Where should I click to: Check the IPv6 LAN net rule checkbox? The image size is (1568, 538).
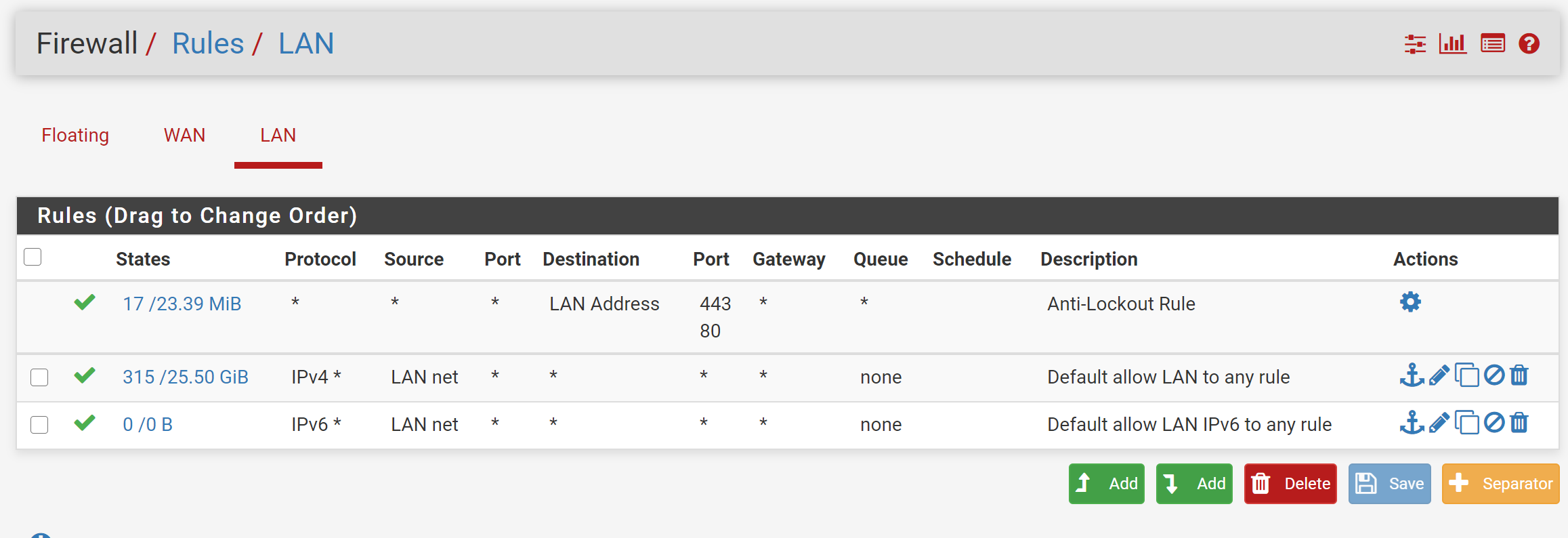click(x=39, y=425)
